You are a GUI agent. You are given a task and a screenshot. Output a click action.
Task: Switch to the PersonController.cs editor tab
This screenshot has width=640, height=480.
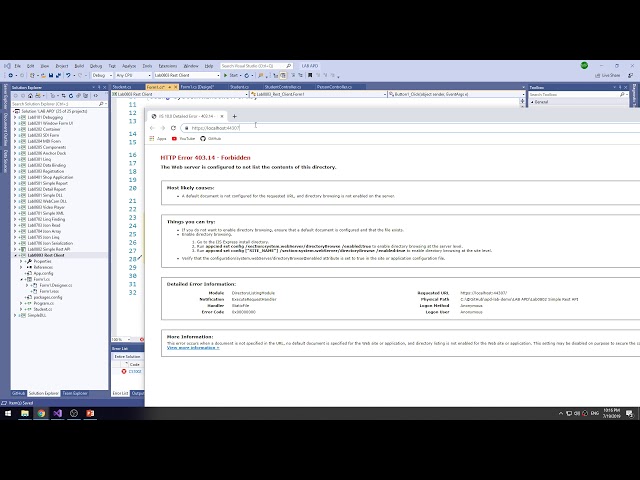coord(334,87)
